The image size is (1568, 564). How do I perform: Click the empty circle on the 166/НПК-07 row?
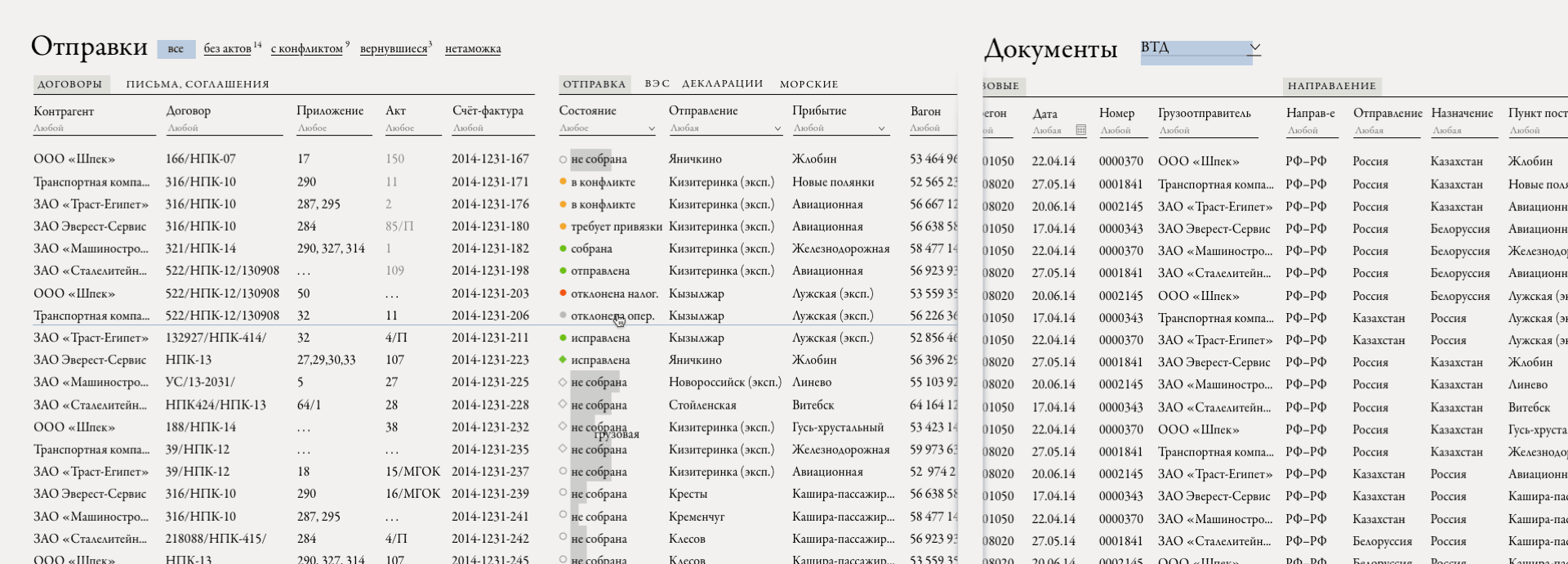(563, 159)
